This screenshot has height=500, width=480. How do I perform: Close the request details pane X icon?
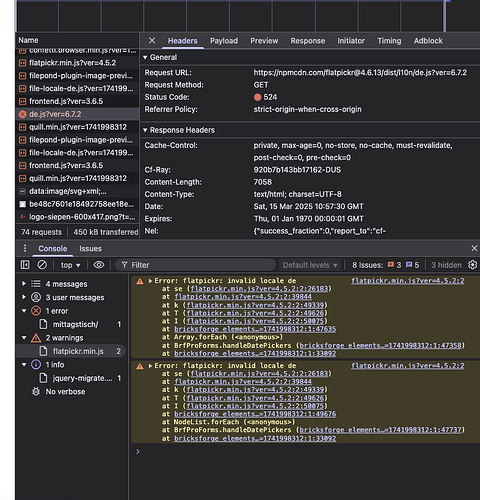coord(152,41)
